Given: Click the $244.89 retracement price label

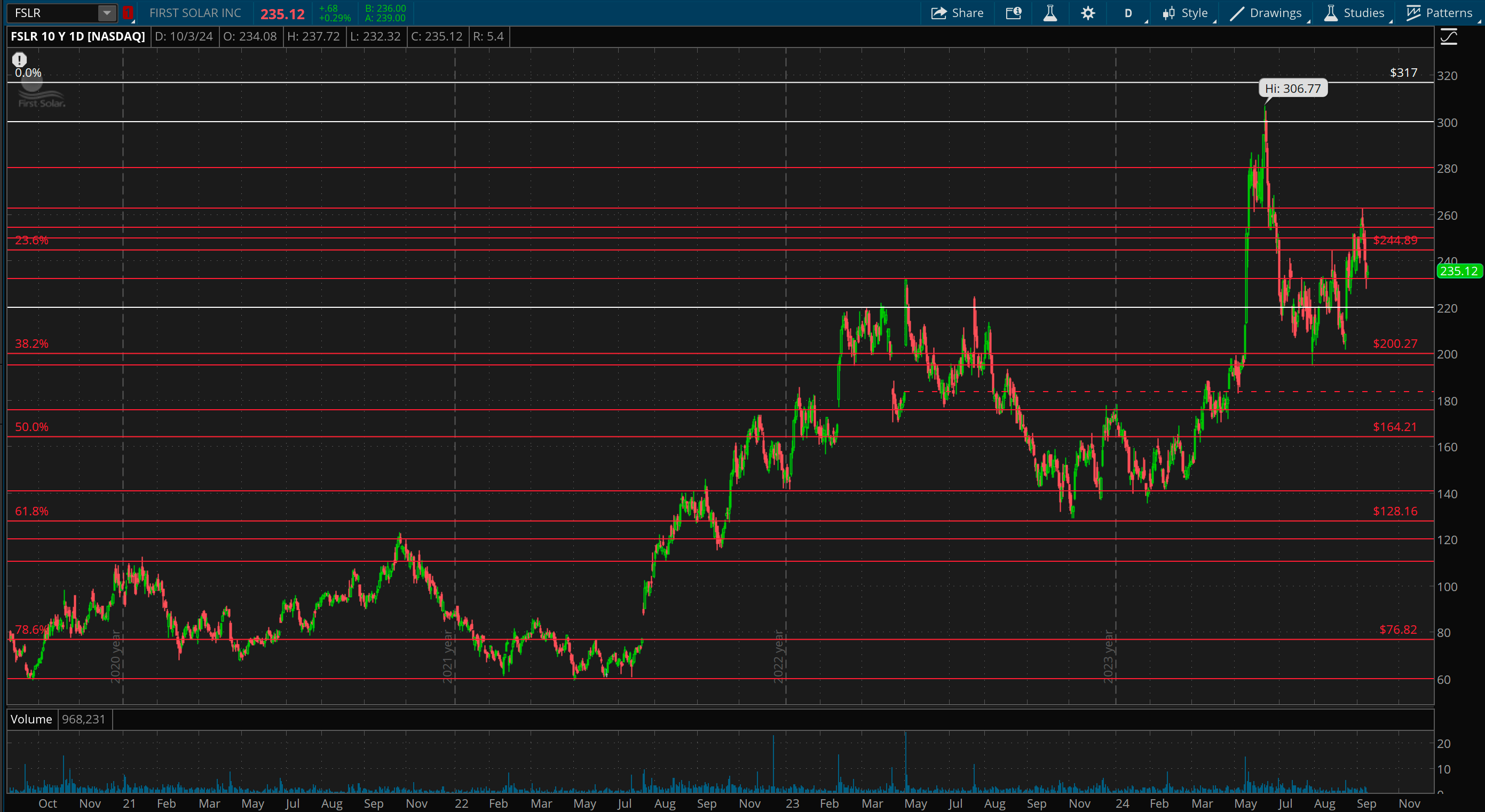Looking at the screenshot, I should (1395, 240).
